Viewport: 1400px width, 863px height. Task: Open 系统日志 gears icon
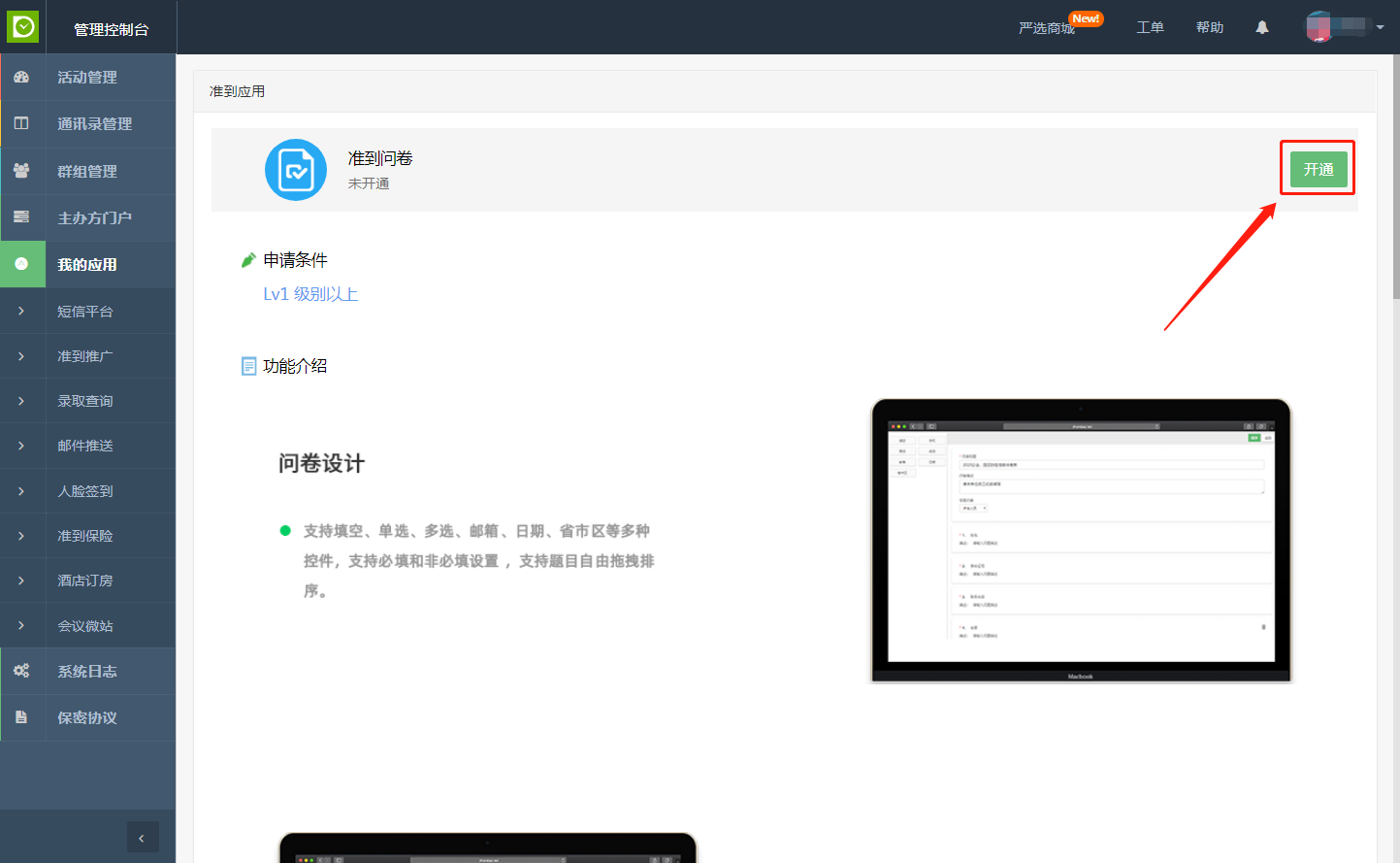[21, 671]
